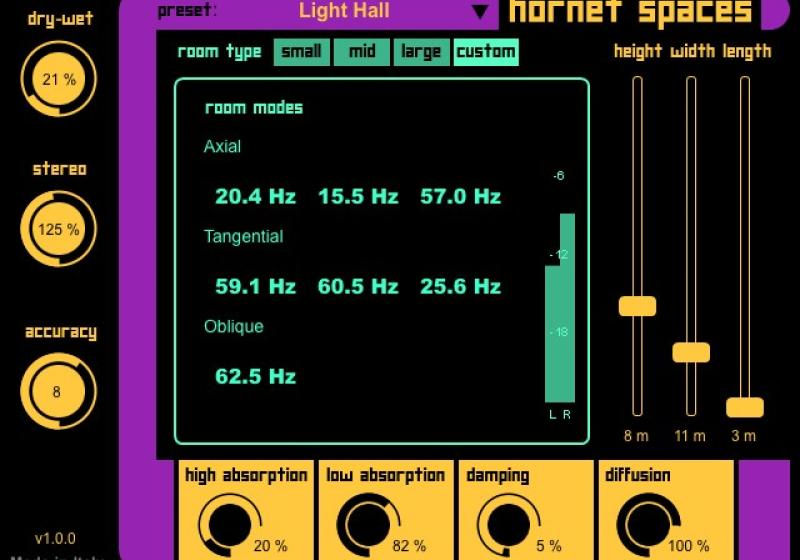Click the room modes heading

click(254, 108)
